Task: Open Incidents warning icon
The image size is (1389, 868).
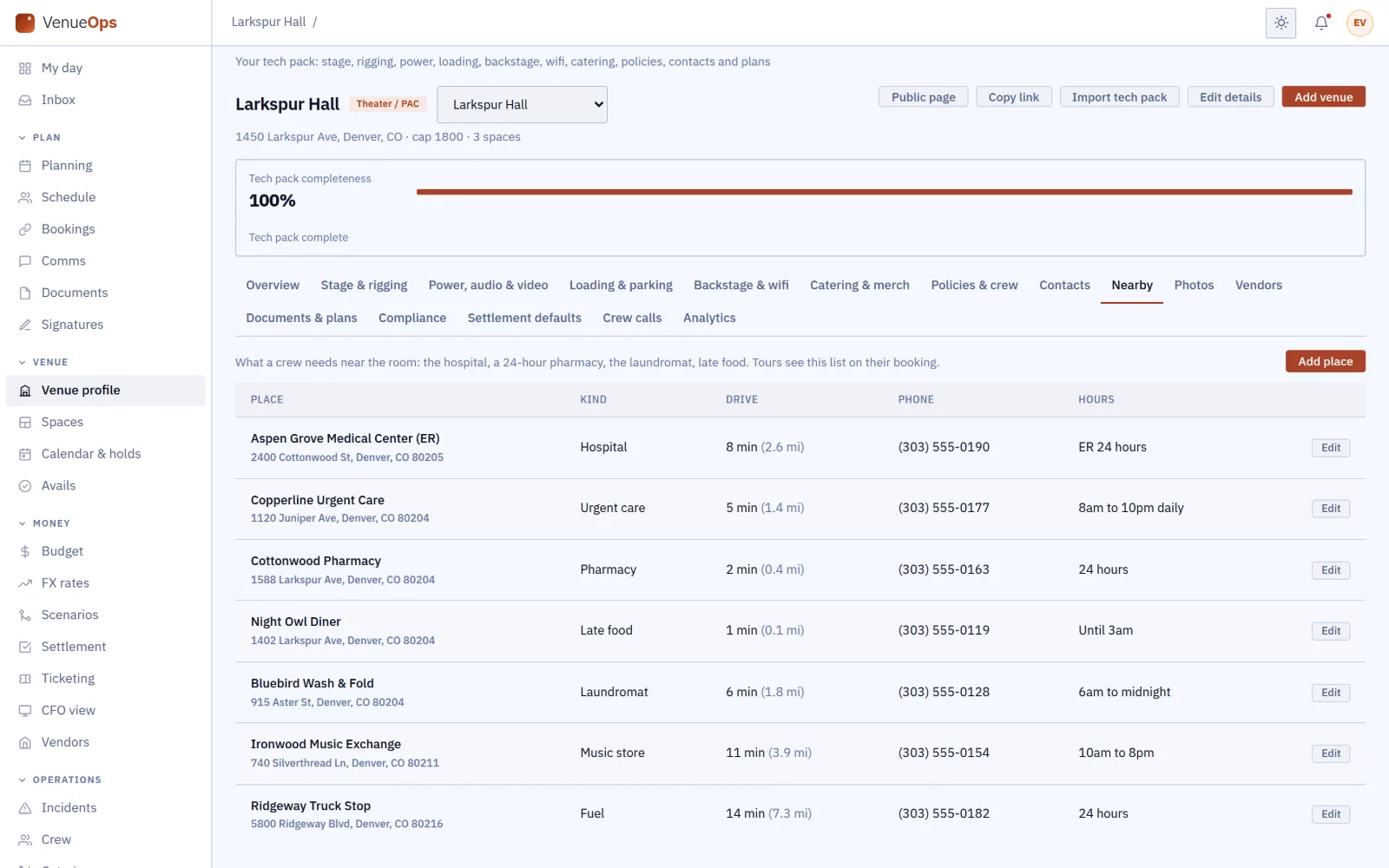Action: coord(25,808)
